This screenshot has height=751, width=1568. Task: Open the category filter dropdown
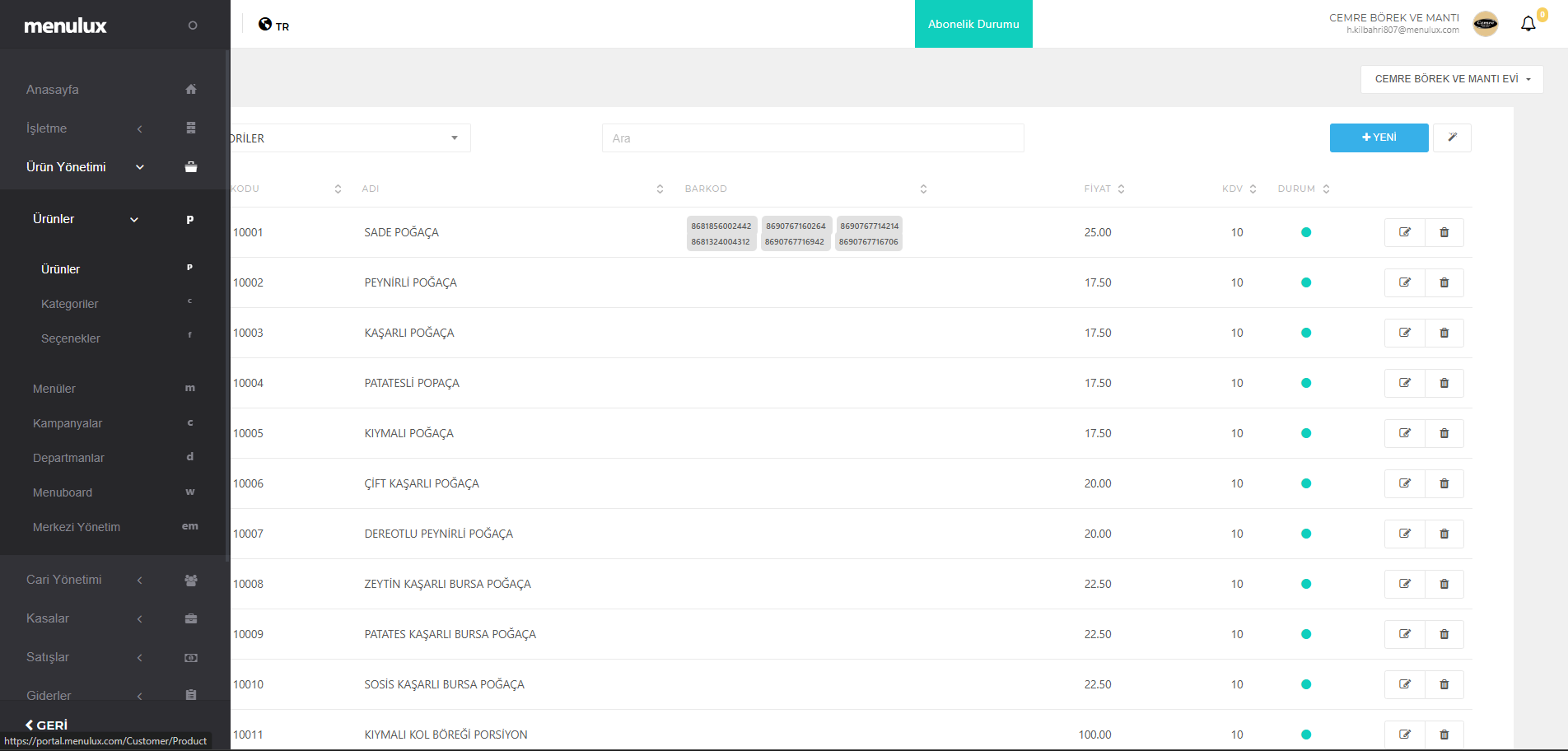pos(350,138)
